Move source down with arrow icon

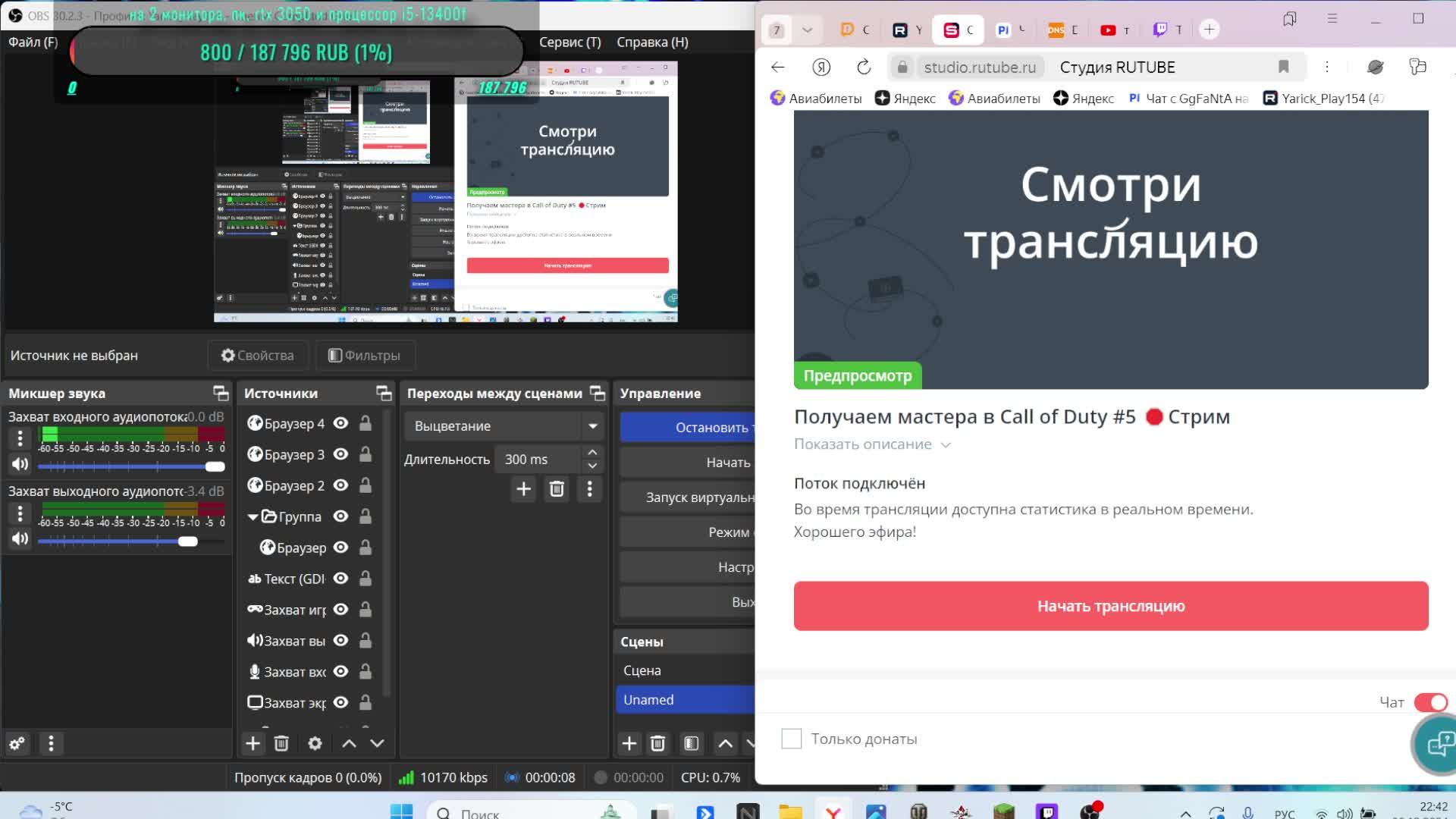click(377, 744)
